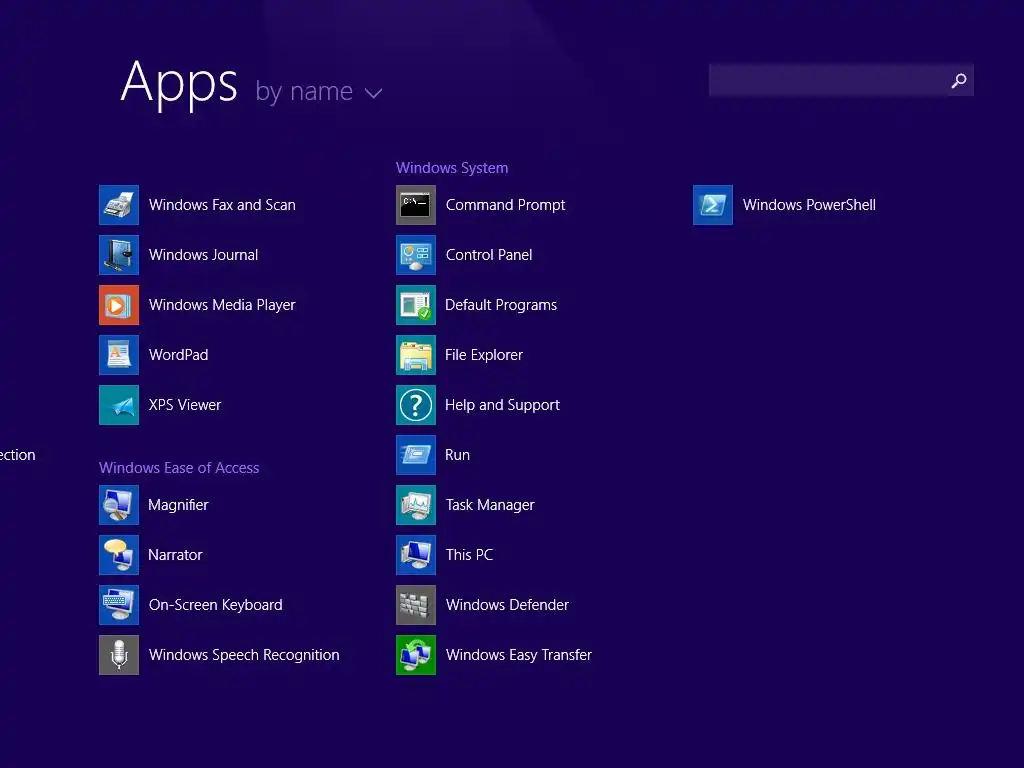Click the 'Windows Journal' text label

(203, 255)
